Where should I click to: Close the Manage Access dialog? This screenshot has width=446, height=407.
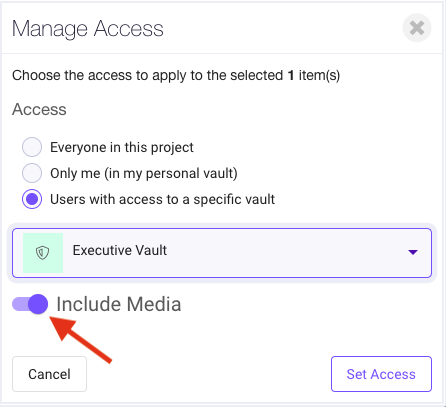click(417, 28)
